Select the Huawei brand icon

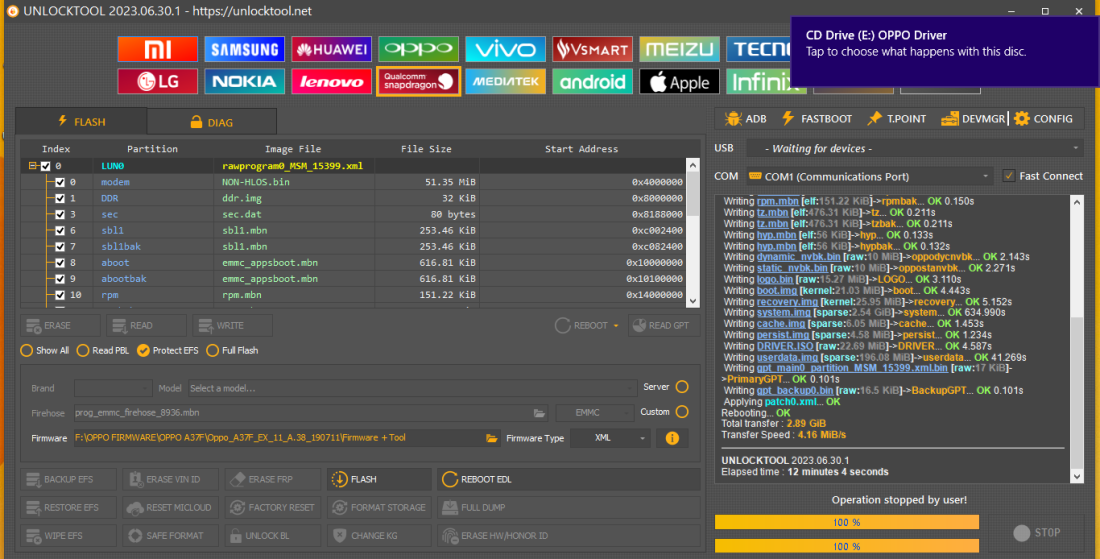pos(332,49)
